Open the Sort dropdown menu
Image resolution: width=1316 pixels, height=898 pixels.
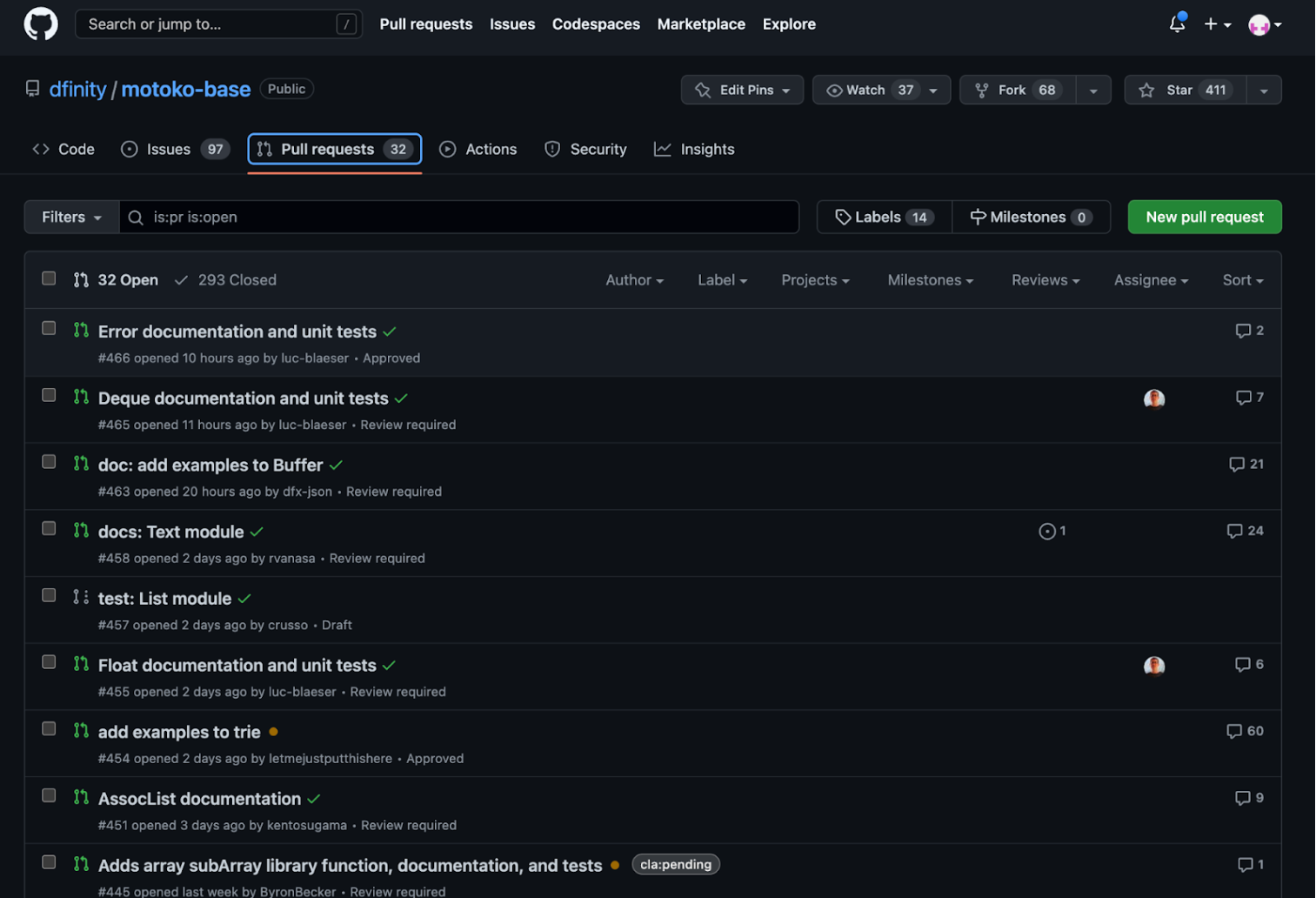(1242, 280)
